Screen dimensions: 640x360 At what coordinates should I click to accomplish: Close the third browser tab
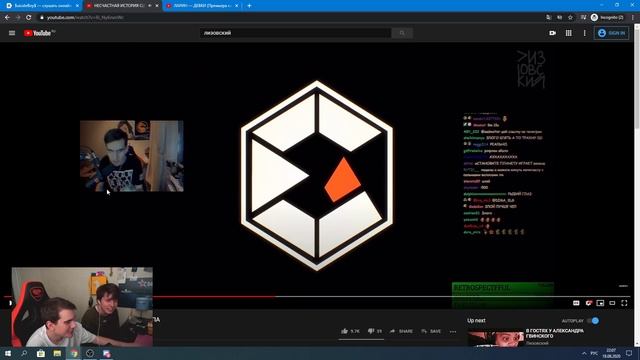(236, 6)
